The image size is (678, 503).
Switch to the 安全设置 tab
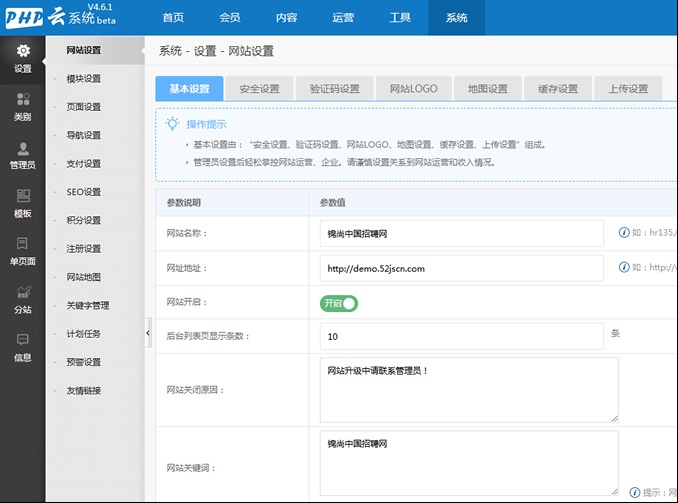(x=259, y=89)
